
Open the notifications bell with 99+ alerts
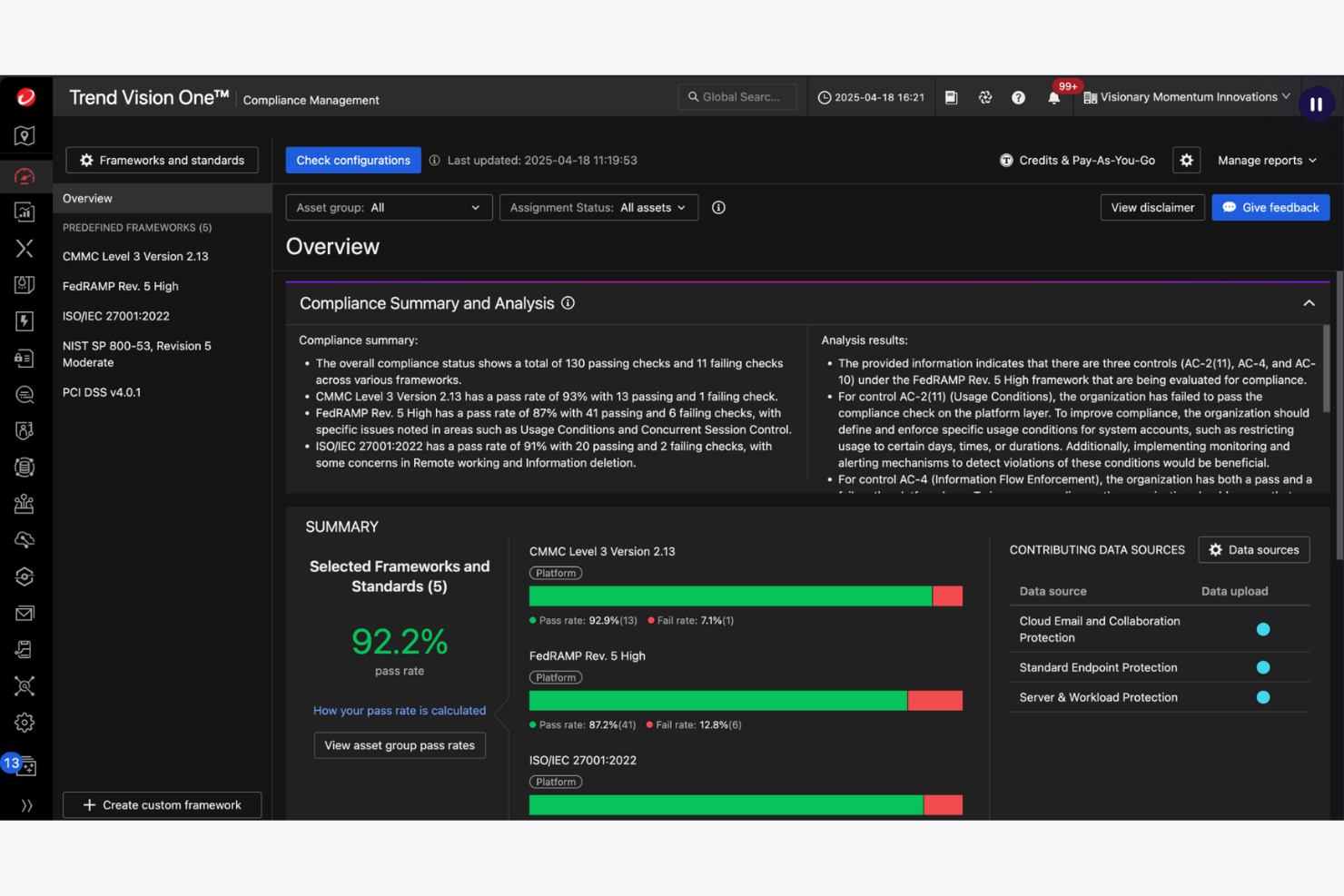(x=1053, y=97)
